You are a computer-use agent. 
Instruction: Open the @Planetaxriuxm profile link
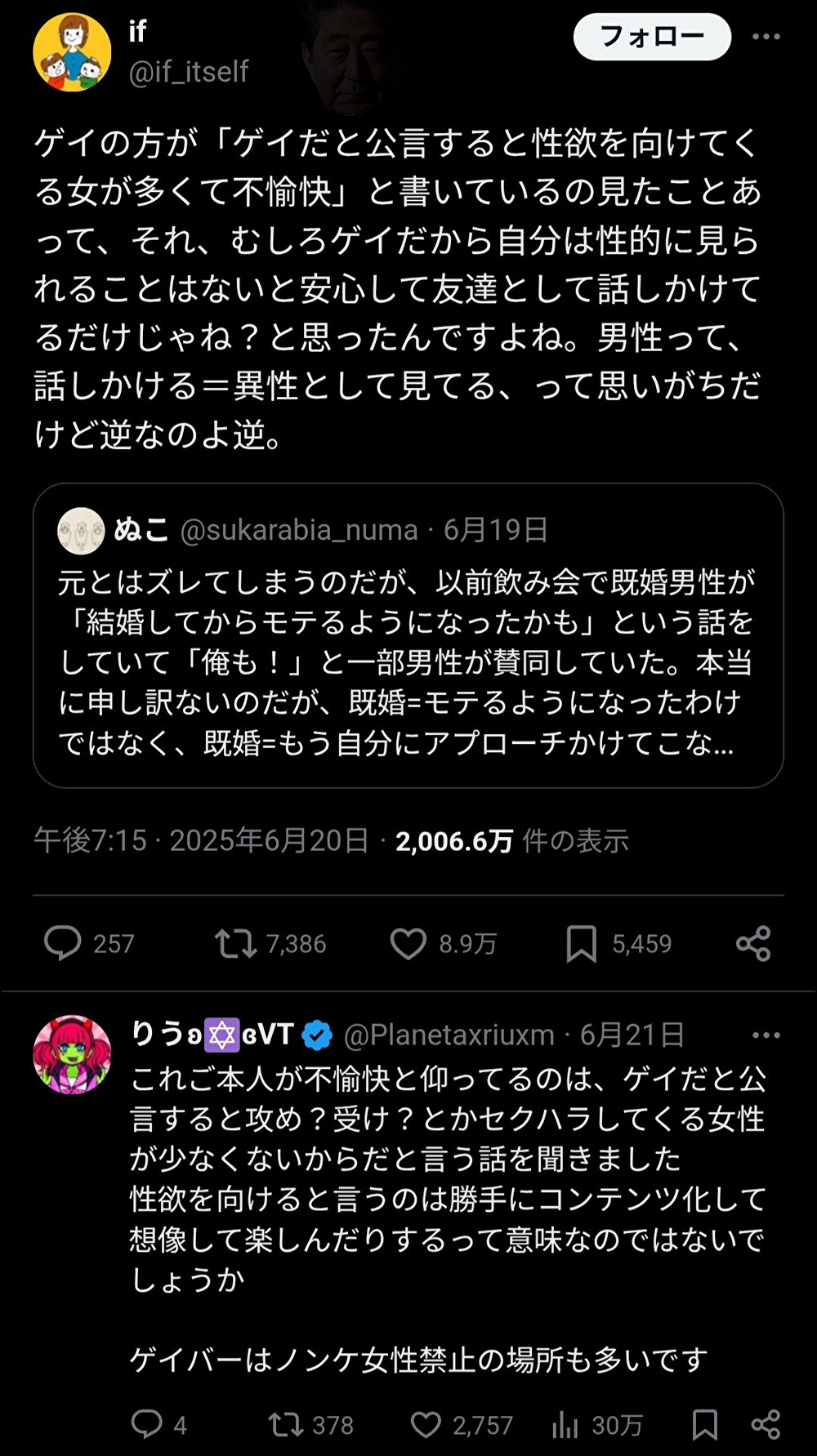pyautogui.click(x=449, y=1035)
